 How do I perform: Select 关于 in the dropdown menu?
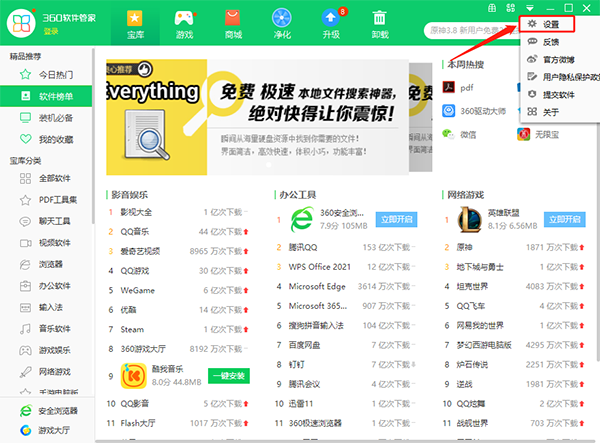(550, 111)
